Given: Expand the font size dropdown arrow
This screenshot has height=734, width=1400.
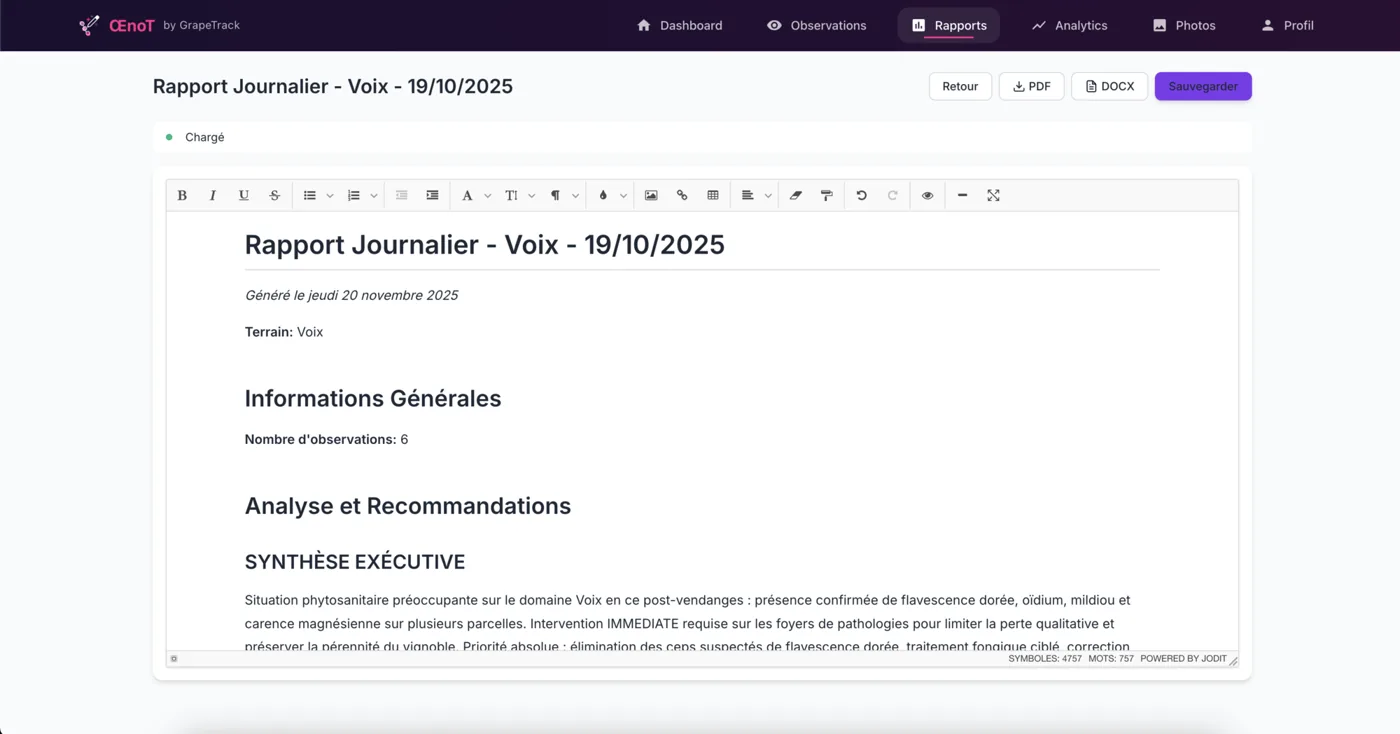Looking at the screenshot, I should [532, 196].
